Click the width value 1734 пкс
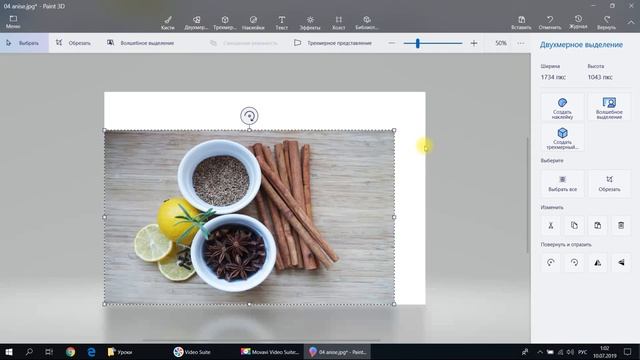This screenshot has width=640, height=360. pos(553,77)
